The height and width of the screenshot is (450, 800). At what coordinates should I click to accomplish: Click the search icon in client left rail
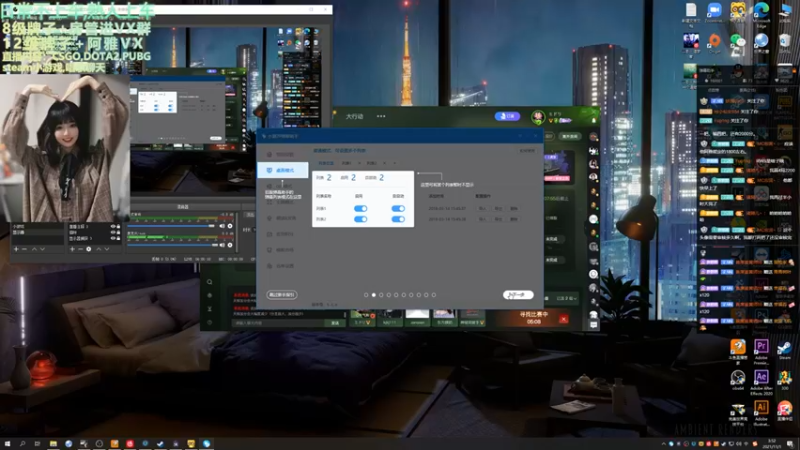[x=210, y=282]
